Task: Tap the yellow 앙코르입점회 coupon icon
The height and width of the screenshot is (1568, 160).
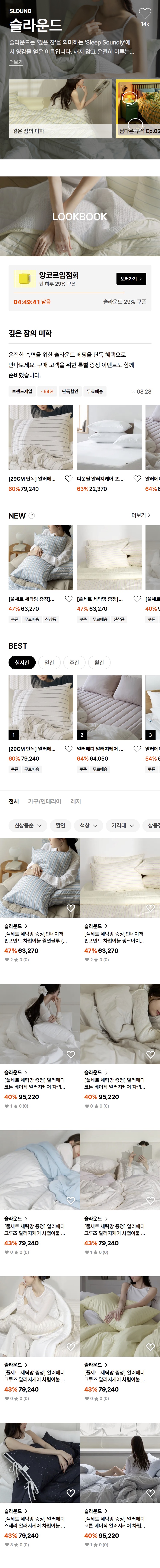Action: [x=25, y=279]
